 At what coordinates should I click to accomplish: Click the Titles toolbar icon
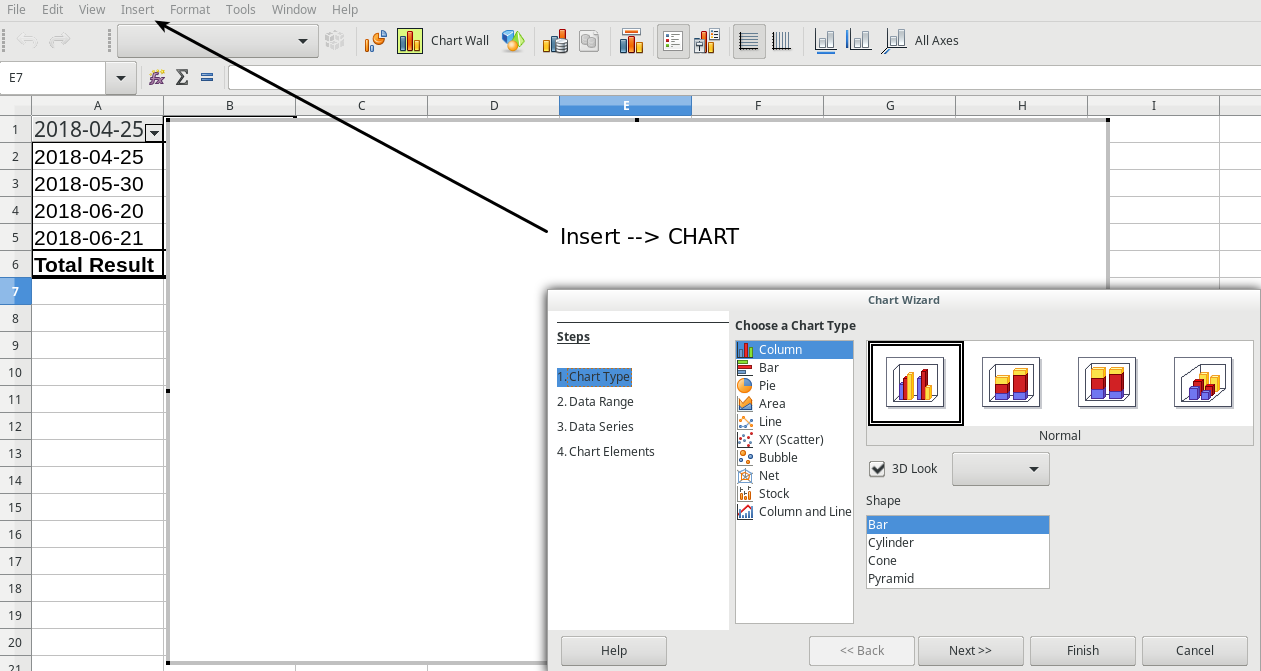(631, 41)
